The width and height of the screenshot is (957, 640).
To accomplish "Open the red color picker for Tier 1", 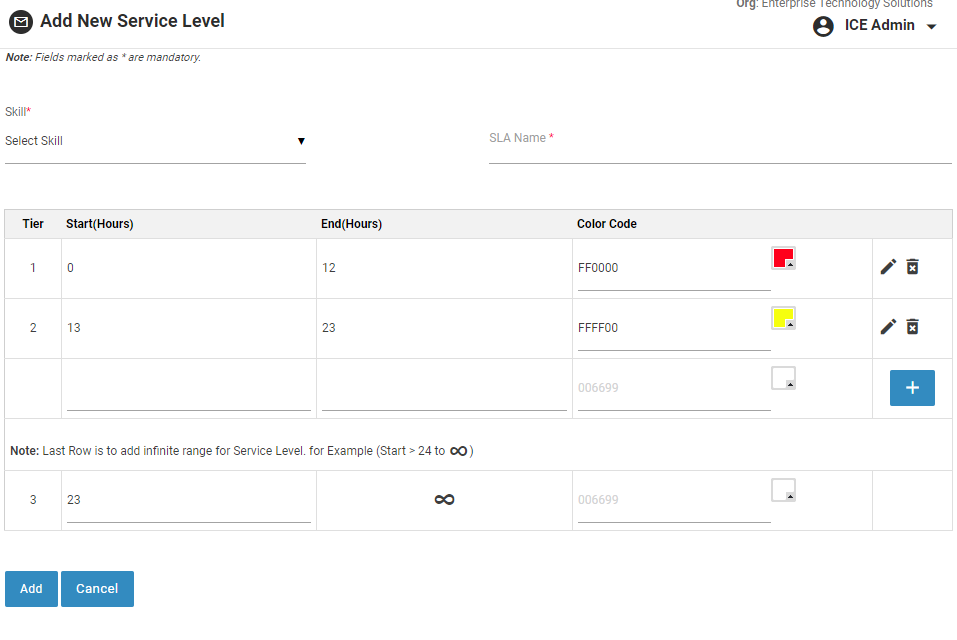I will click(x=783, y=259).
